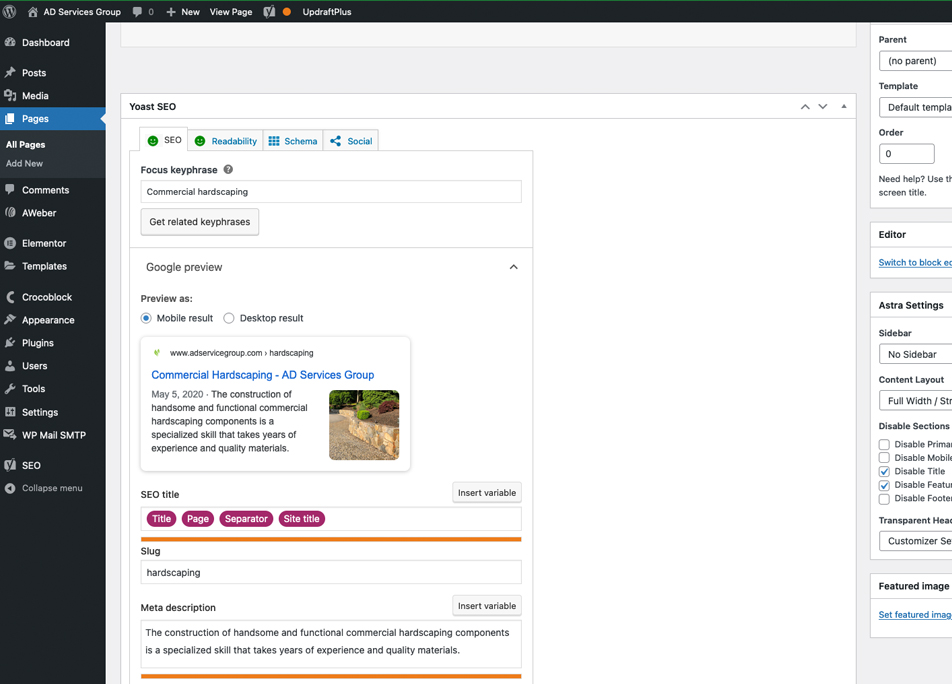Click the Elementor sidebar icon

coord(10,243)
